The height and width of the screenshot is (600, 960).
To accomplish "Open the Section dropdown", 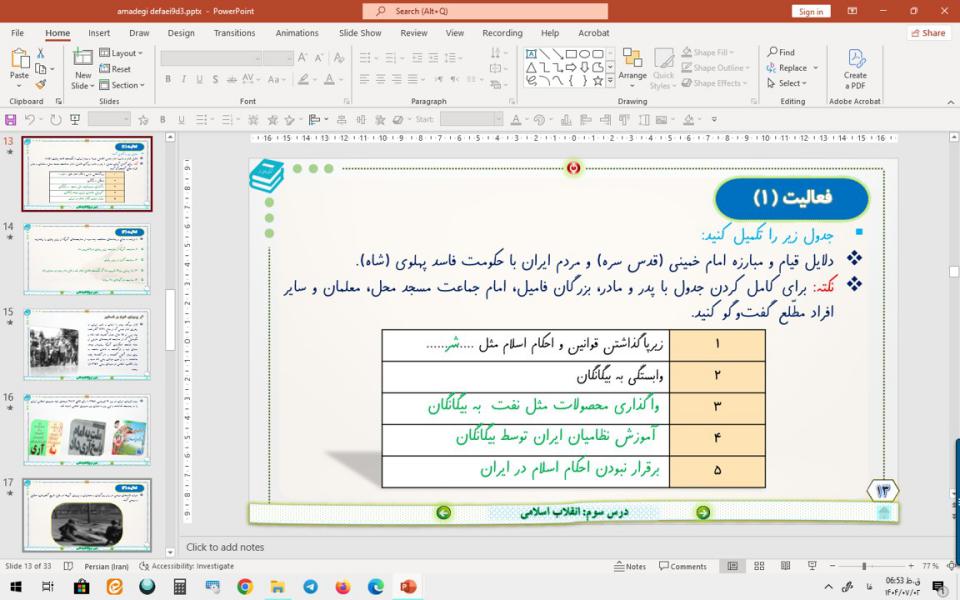I will pyautogui.click(x=122, y=85).
